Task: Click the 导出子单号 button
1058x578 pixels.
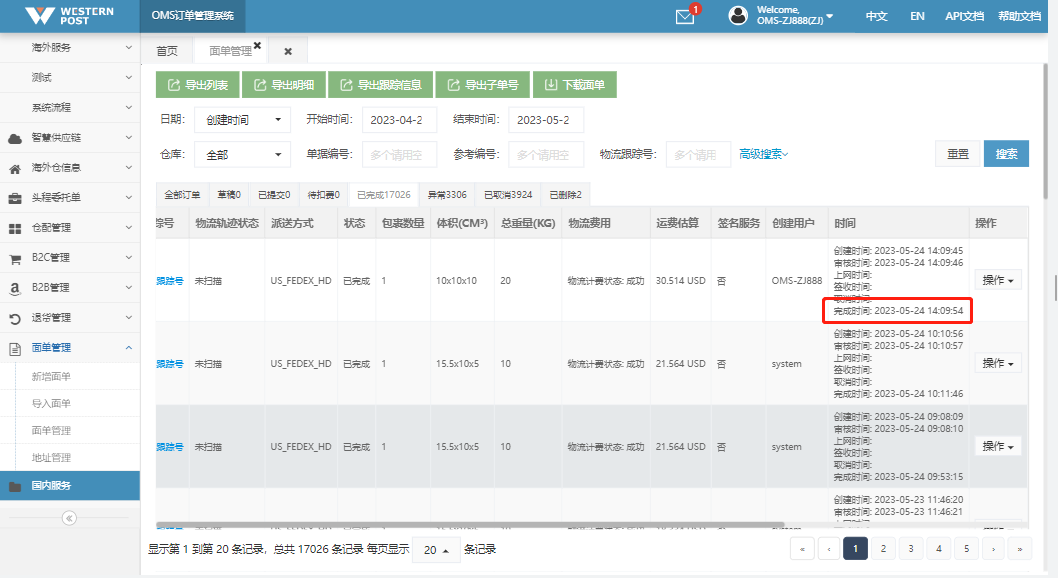Action: click(x=483, y=84)
